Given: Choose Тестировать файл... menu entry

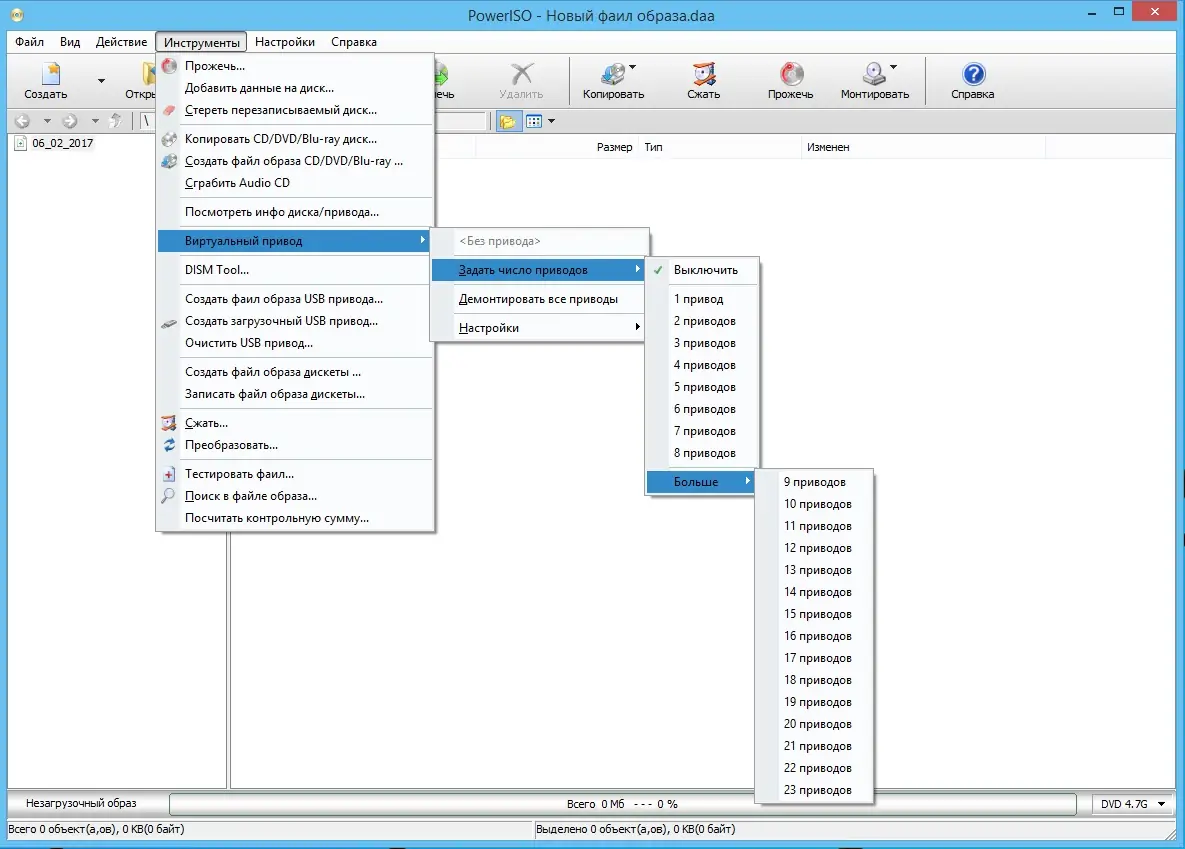Looking at the screenshot, I should [x=295, y=474].
